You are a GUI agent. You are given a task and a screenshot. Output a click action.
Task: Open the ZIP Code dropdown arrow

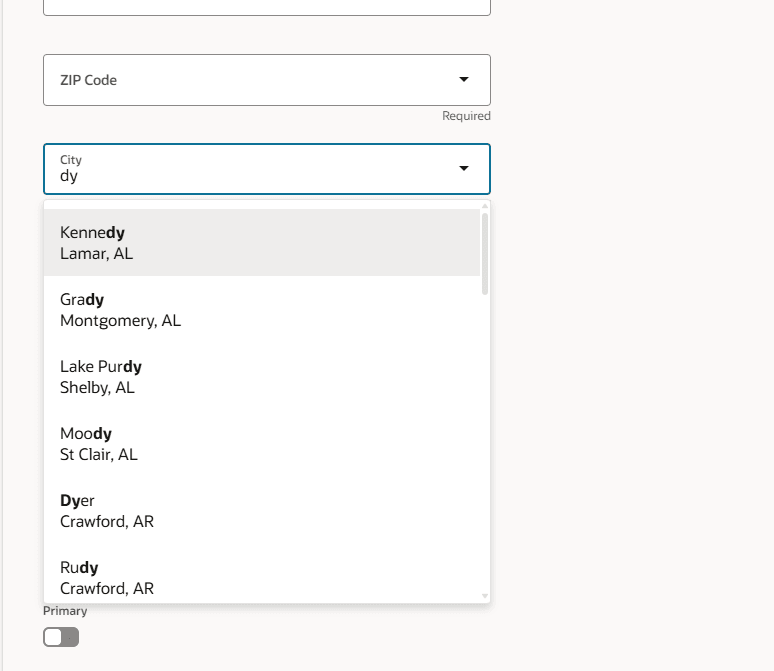[x=464, y=80]
